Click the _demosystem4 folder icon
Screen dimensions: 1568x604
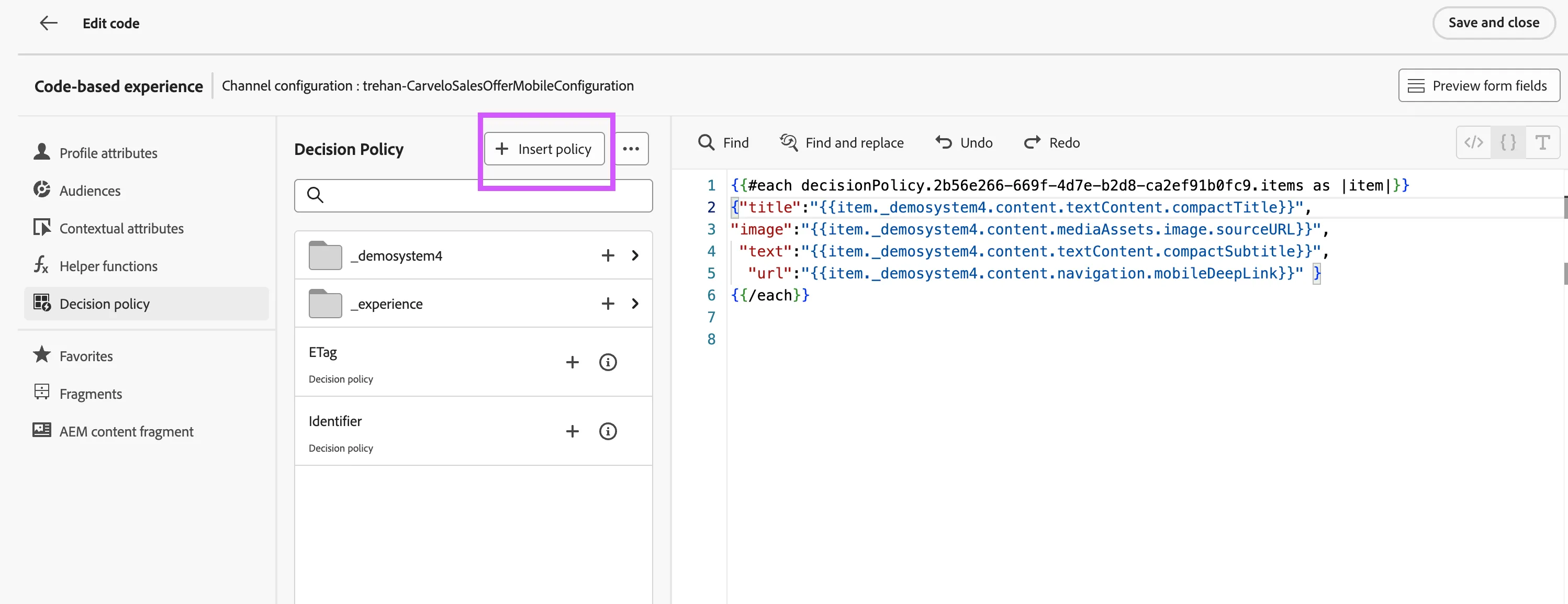click(x=325, y=255)
